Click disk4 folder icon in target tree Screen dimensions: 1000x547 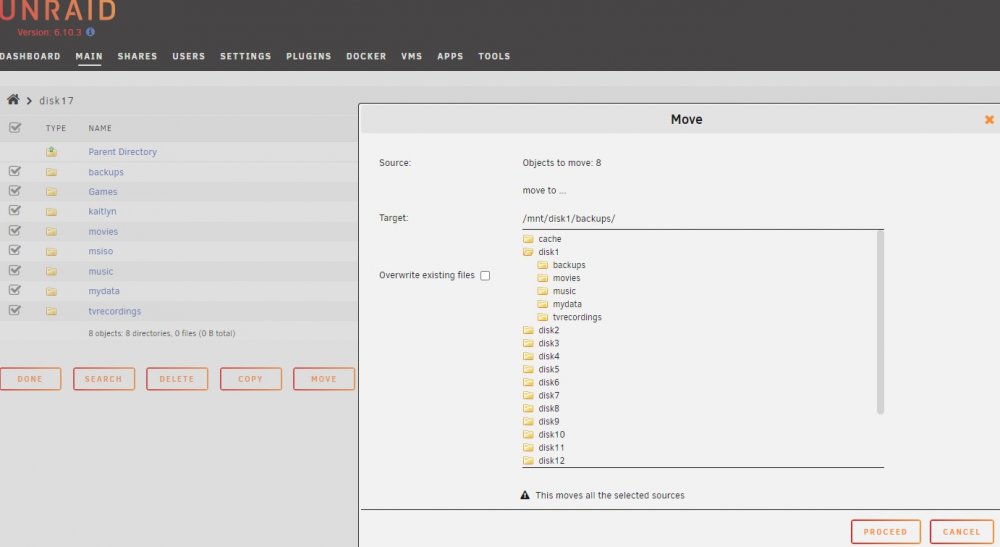[528, 356]
